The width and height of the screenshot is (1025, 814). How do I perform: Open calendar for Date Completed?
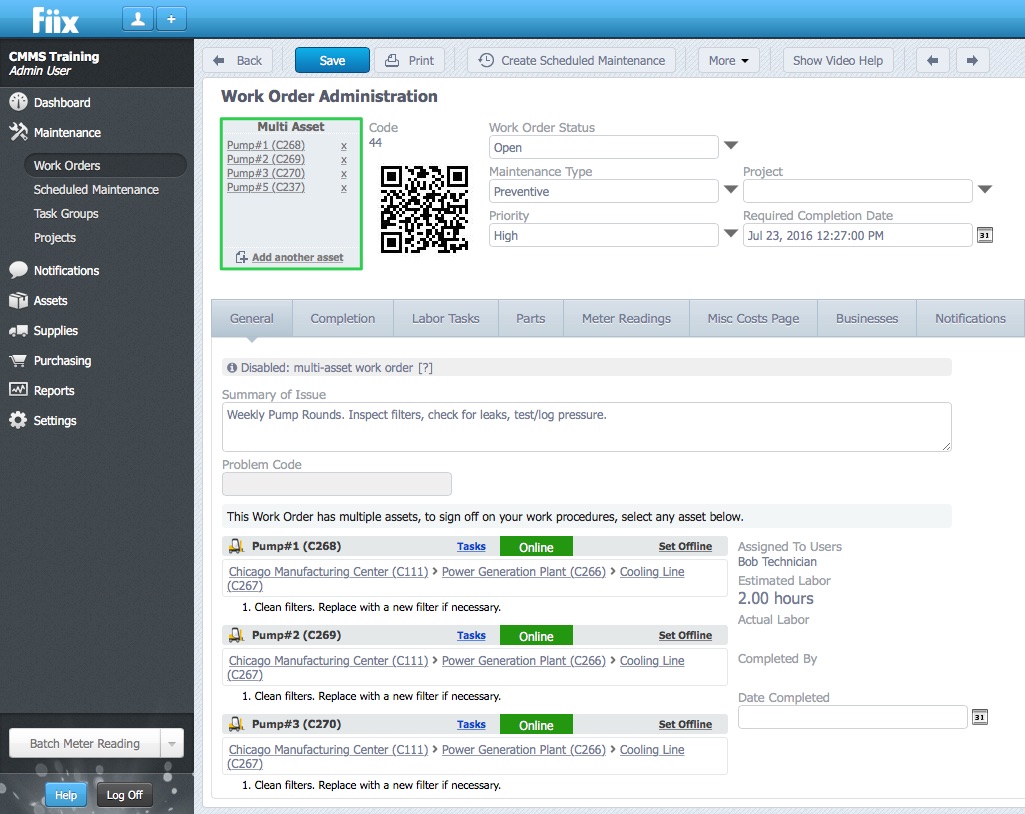[x=979, y=717]
